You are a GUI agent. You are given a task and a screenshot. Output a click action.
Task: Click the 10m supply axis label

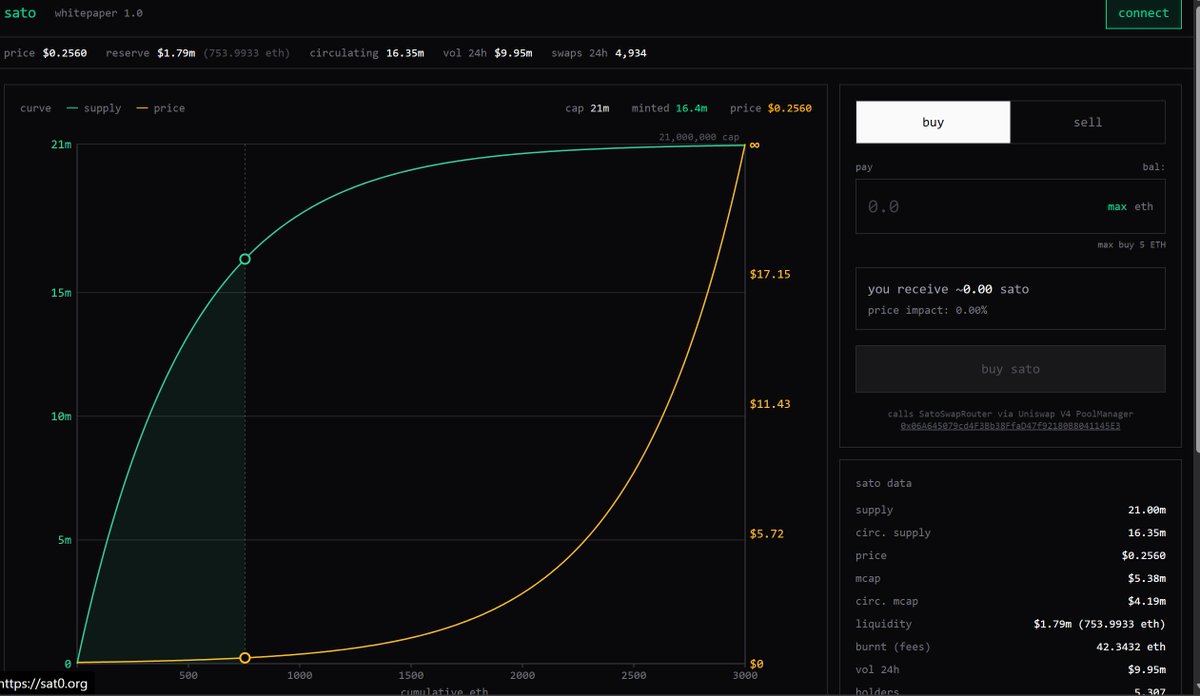(x=61, y=416)
